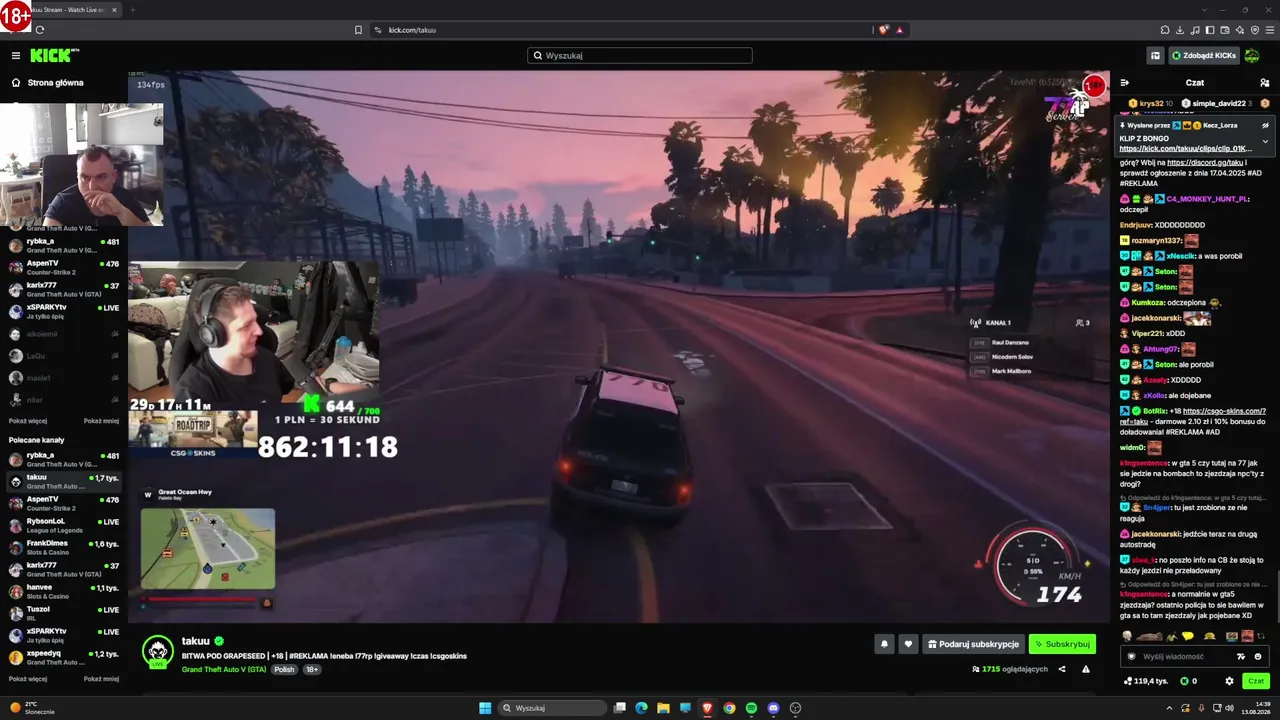The height and width of the screenshot is (720, 1280).
Task: Open the Kick shop icon button
Action: pos(1155,56)
